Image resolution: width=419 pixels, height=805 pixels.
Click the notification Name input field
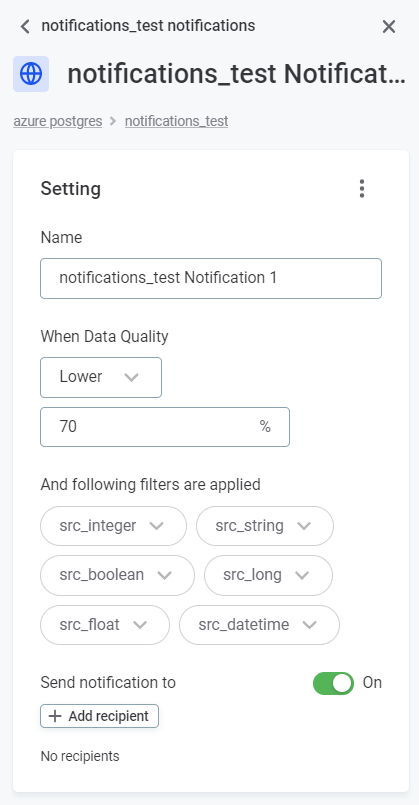click(211, 278)
